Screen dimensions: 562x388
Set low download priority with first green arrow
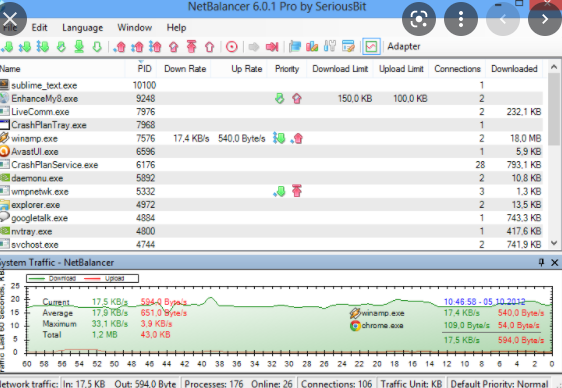pos(7,47)
